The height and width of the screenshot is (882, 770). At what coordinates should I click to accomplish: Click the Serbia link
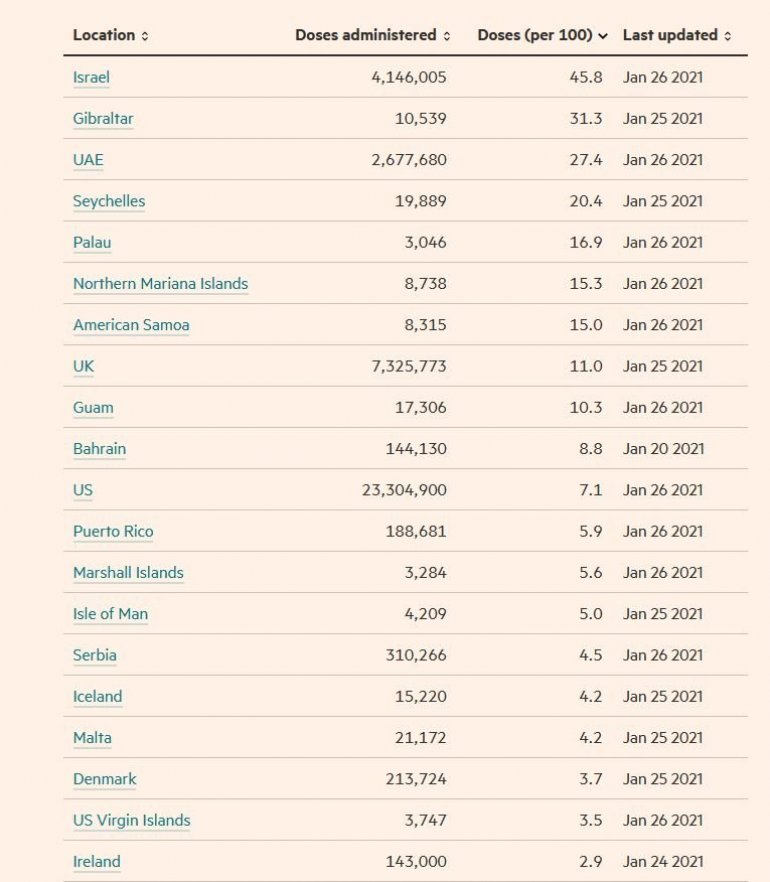point(95,655)
